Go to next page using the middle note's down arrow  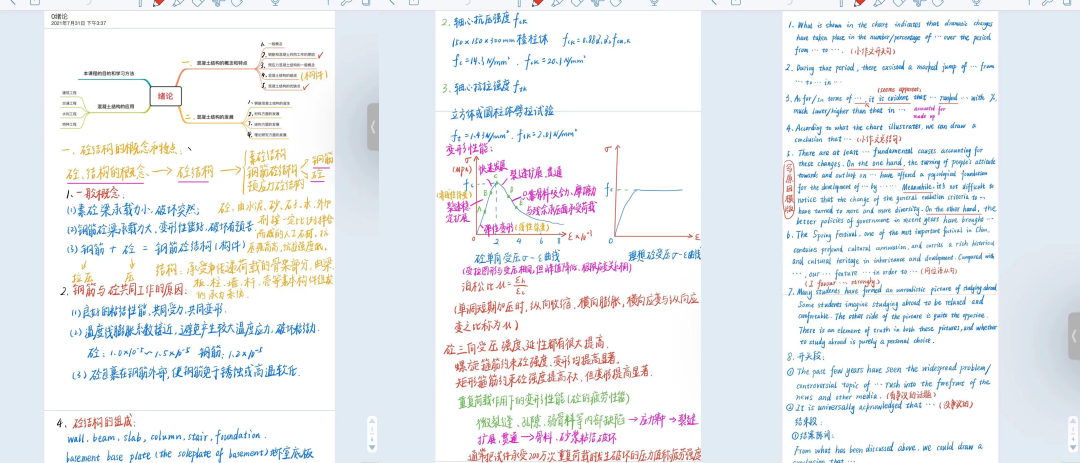[372, 446]
